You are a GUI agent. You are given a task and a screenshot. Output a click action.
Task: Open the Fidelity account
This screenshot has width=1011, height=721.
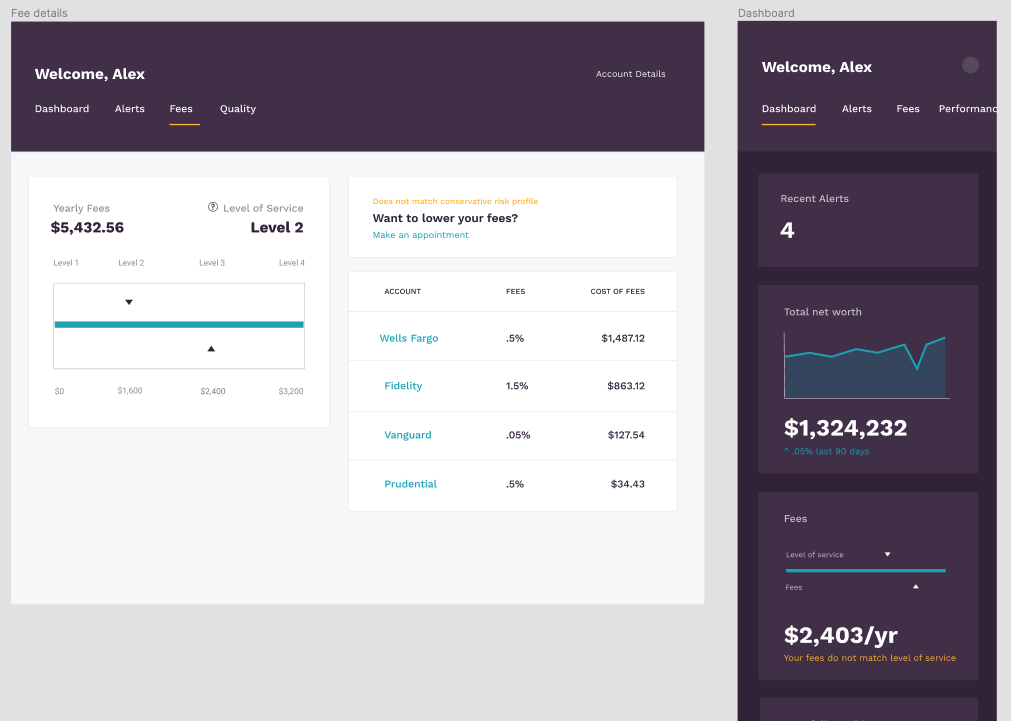tap(403, 386)
